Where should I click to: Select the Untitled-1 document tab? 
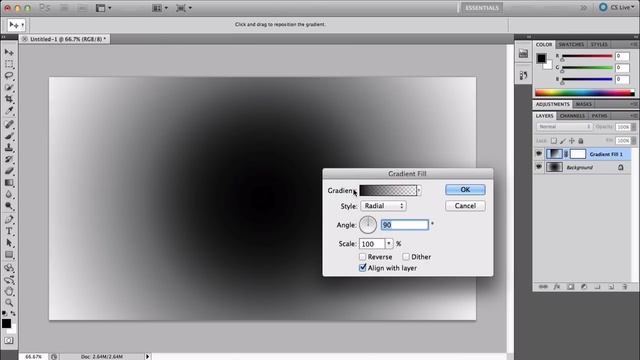coord(64,39)
